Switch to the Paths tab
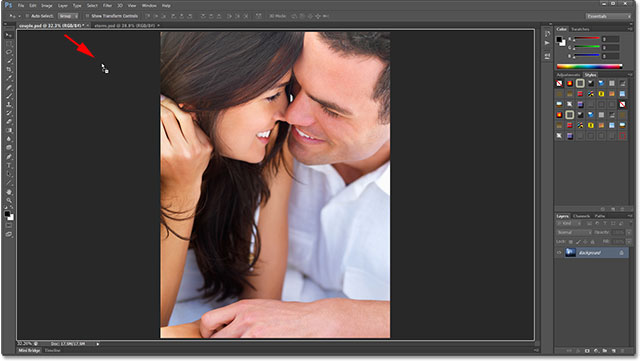This screenshot has width=640, height=361. pyautogui.click(x=600, y=216)
